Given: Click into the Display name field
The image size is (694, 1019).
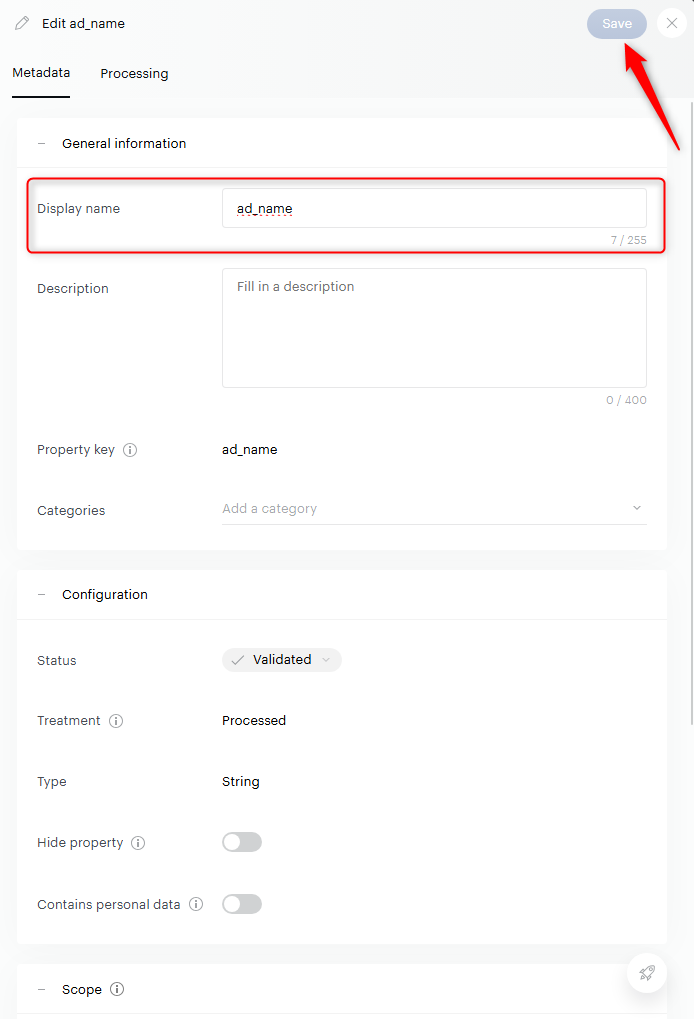Looking at the screenshot, I should point(434,208).
